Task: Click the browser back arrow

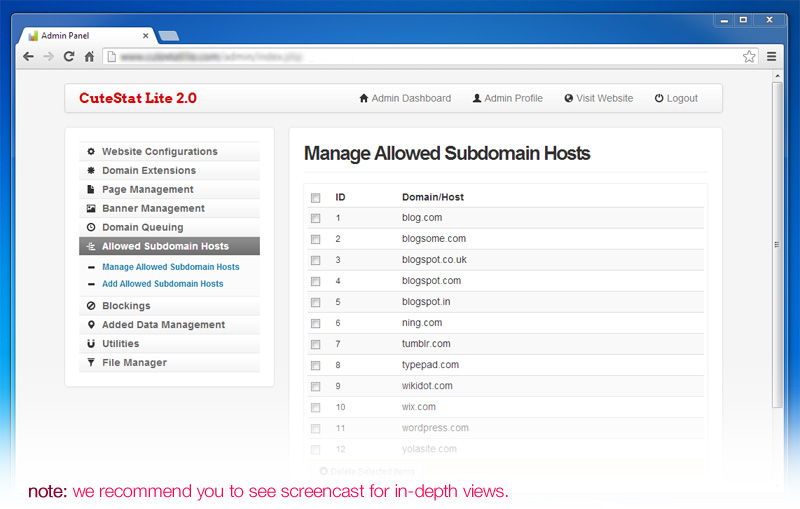Action: [x=28, y=57]
